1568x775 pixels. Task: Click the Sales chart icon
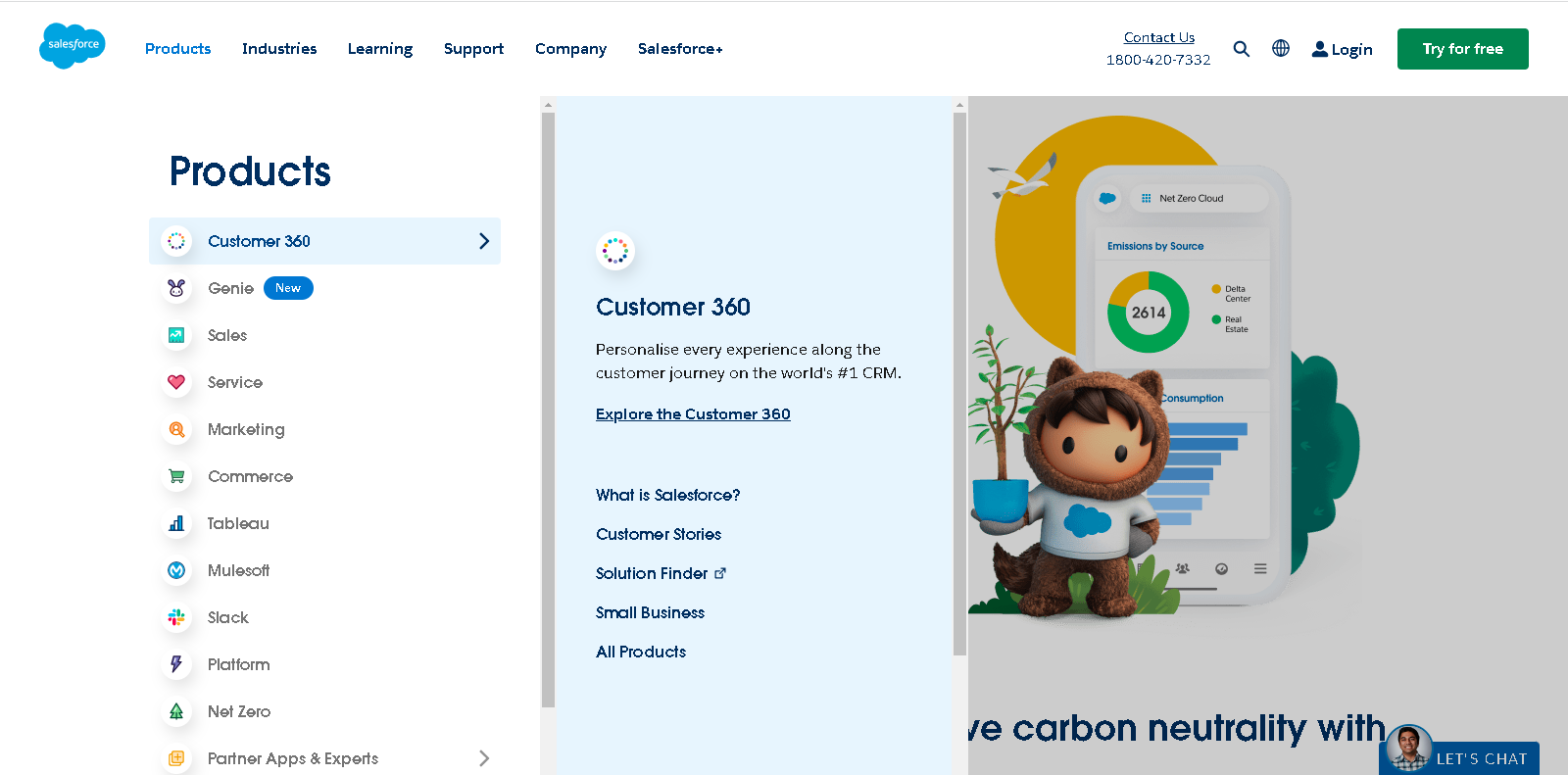176,335
